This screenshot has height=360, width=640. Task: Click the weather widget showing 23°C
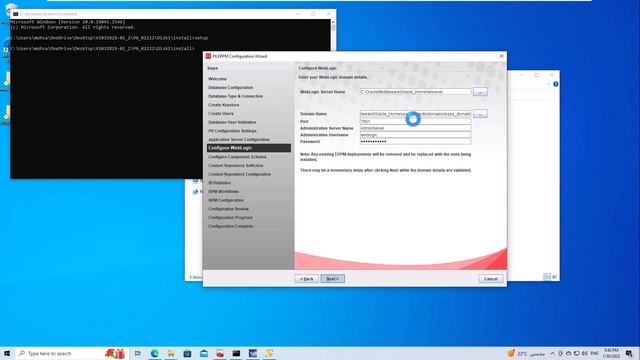click(x=526, y=353)
